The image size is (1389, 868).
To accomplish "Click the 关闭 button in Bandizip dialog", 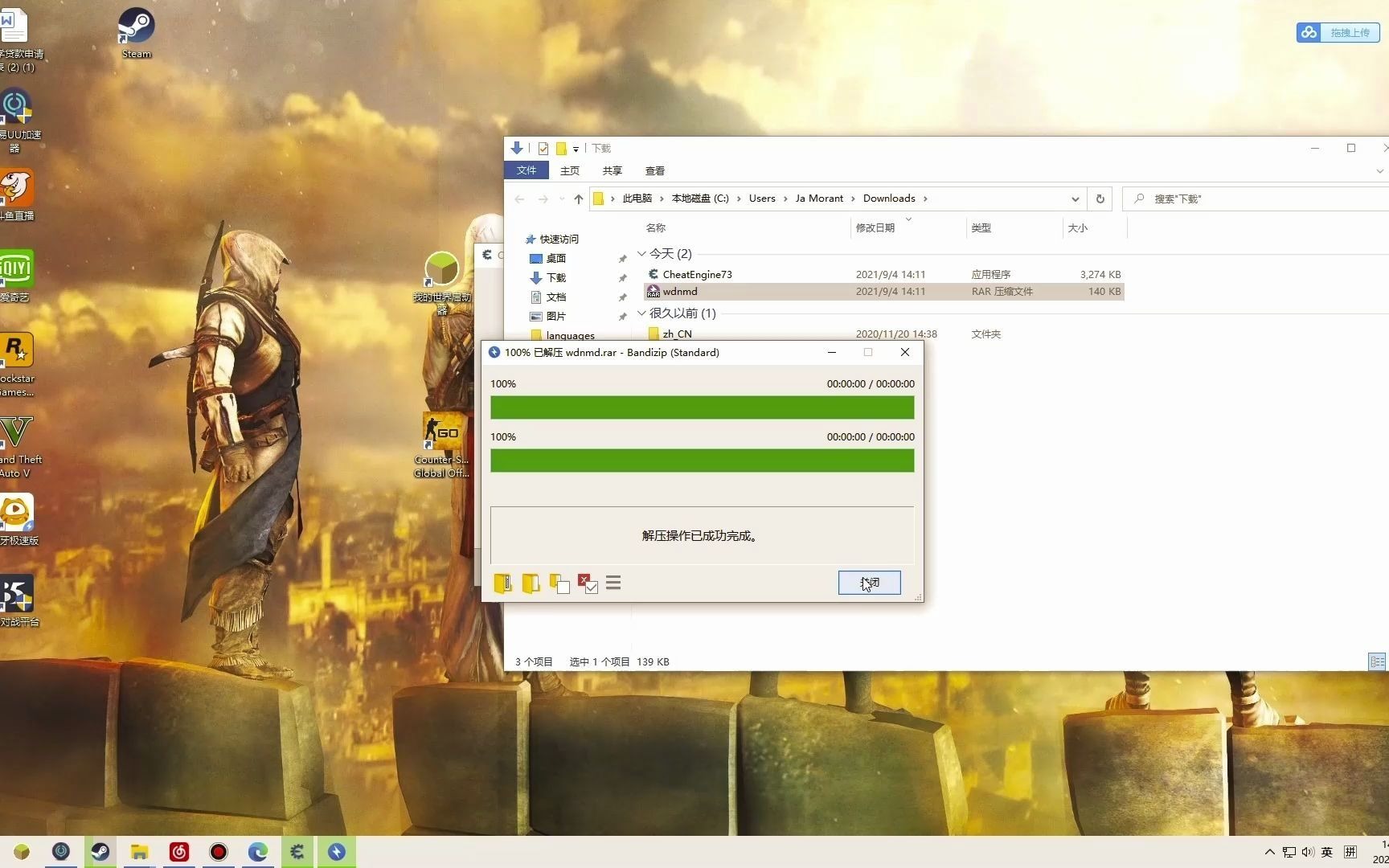I will (869, 583).
